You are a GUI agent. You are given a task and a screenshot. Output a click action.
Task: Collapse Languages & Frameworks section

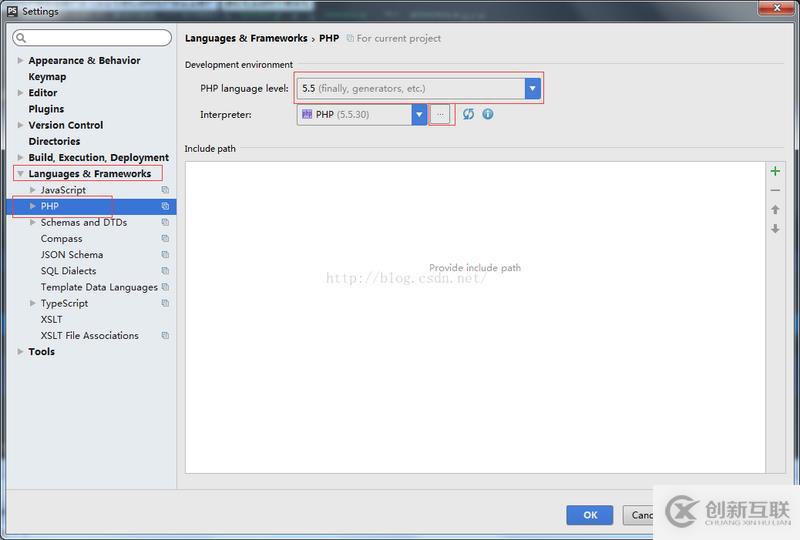[20, 174]
